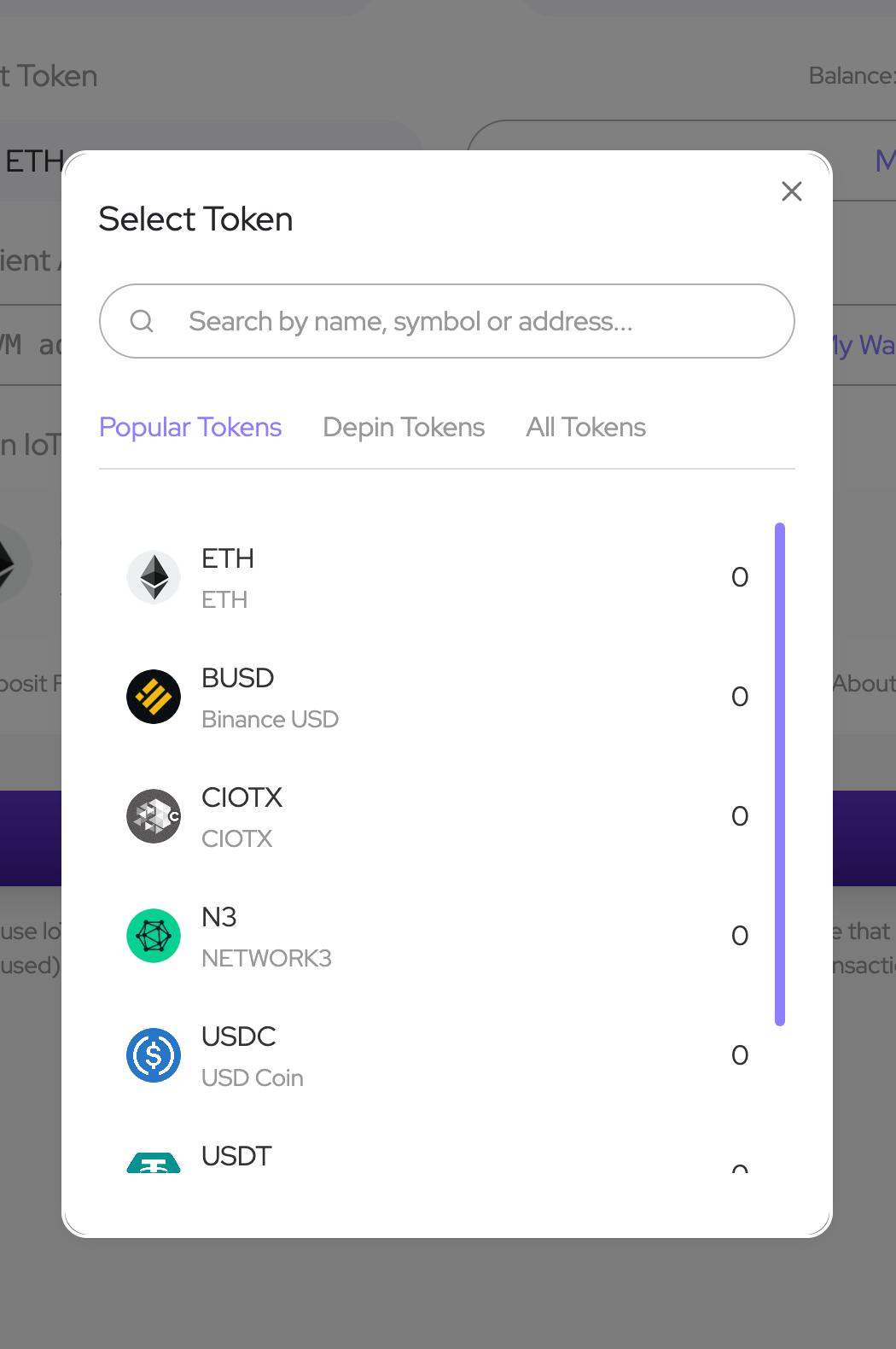The width and height of the screenshot is (896, 1349).
Task: Choose the NETWORK3 token label
Action: tap(266, 959)
